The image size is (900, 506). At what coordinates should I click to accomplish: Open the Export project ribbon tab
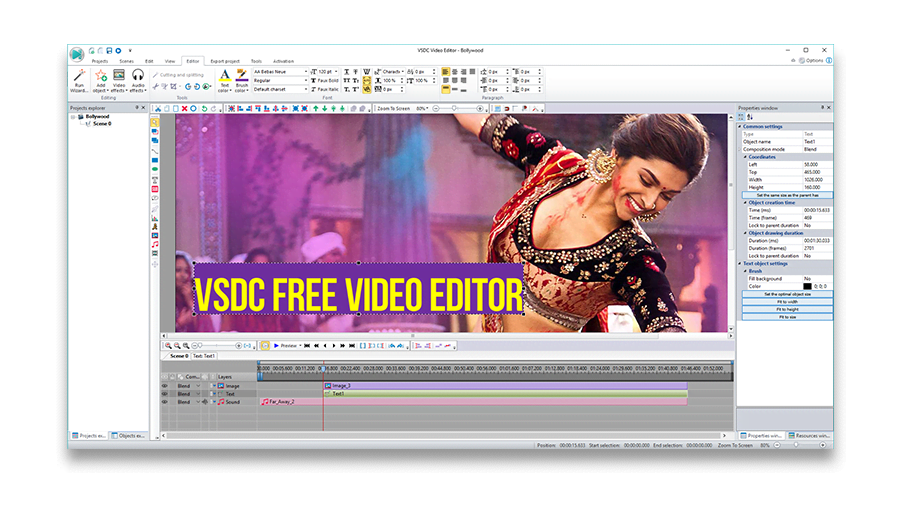[225, 61]
